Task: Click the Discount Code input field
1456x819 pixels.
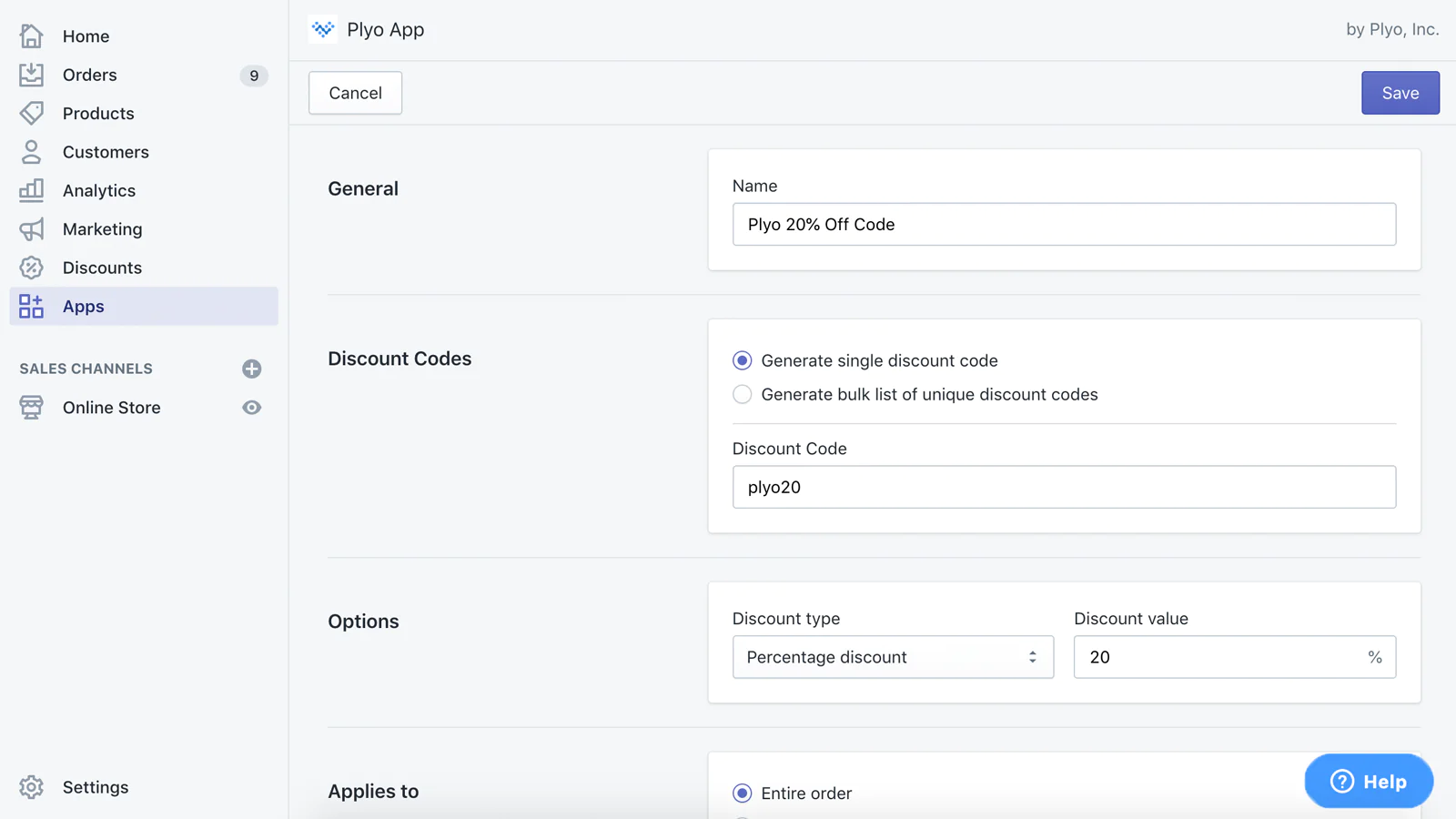Action: click(x=1064, y=487)
